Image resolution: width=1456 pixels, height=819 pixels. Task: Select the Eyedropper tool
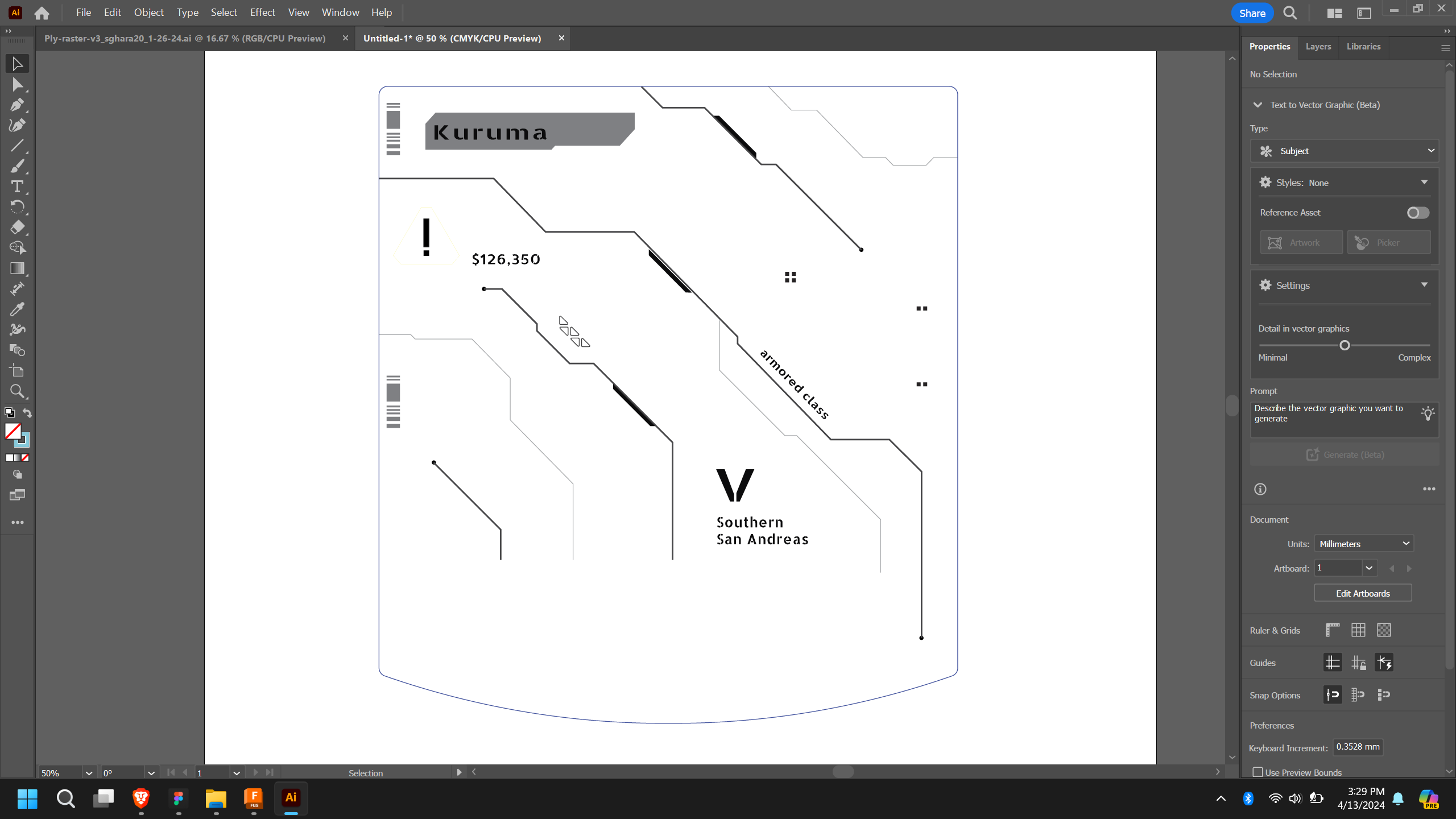coord(17,309)
